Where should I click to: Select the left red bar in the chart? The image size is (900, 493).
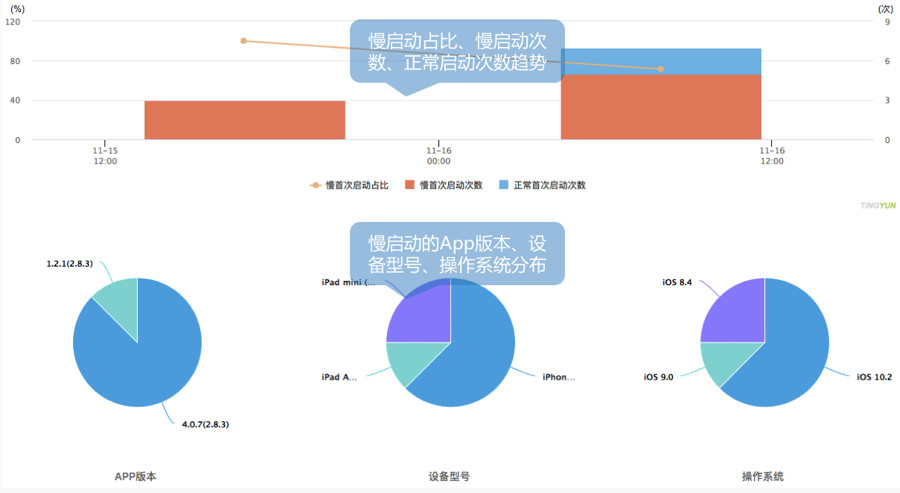(244, 120)
